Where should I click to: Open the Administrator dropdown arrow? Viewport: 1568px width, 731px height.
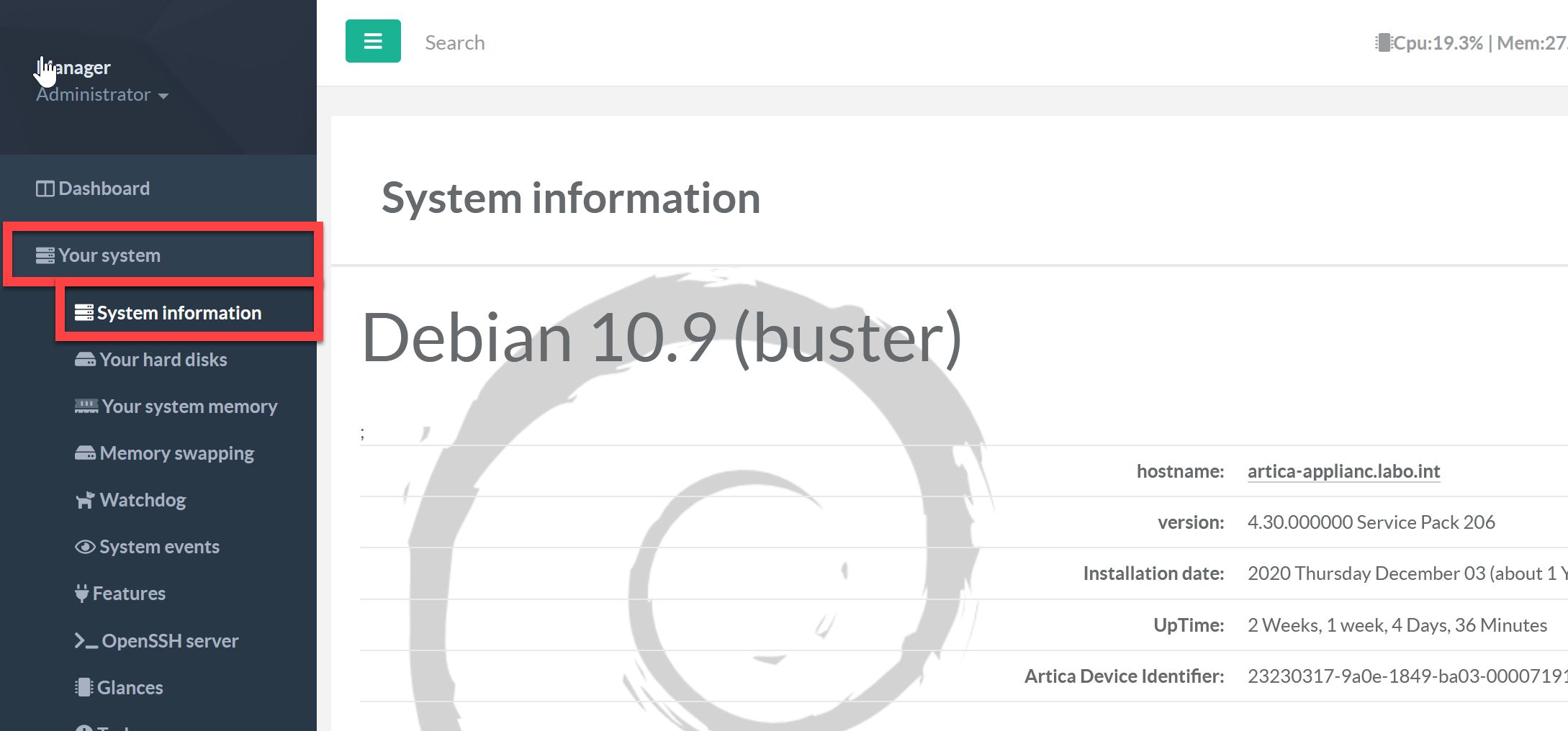tap(163, 96)
